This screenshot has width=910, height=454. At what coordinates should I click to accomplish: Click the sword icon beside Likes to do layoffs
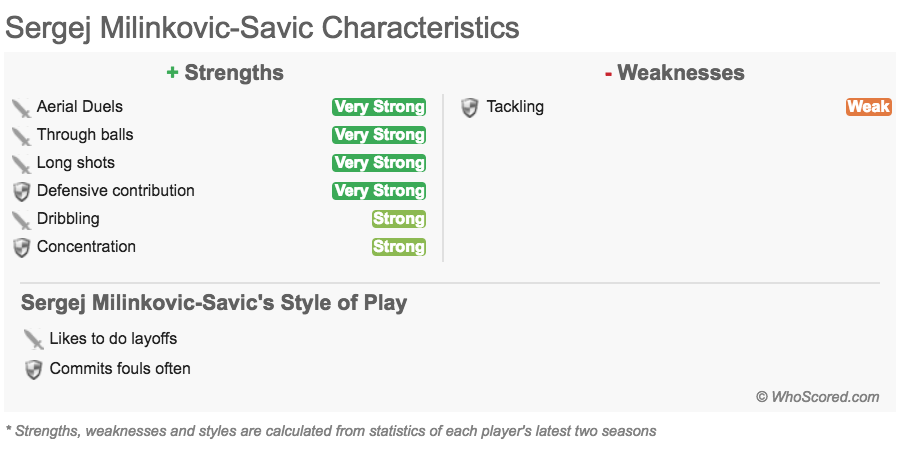[34, 340]
